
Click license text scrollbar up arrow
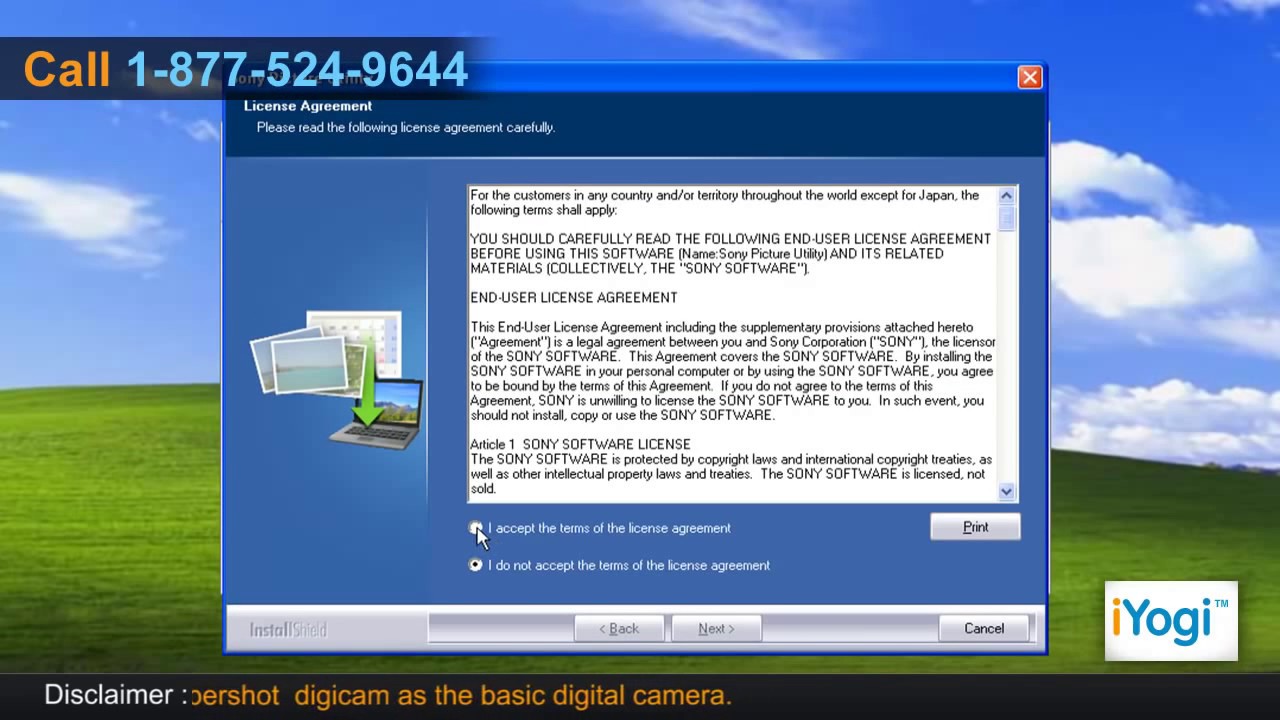click(x=1007, y=196)
